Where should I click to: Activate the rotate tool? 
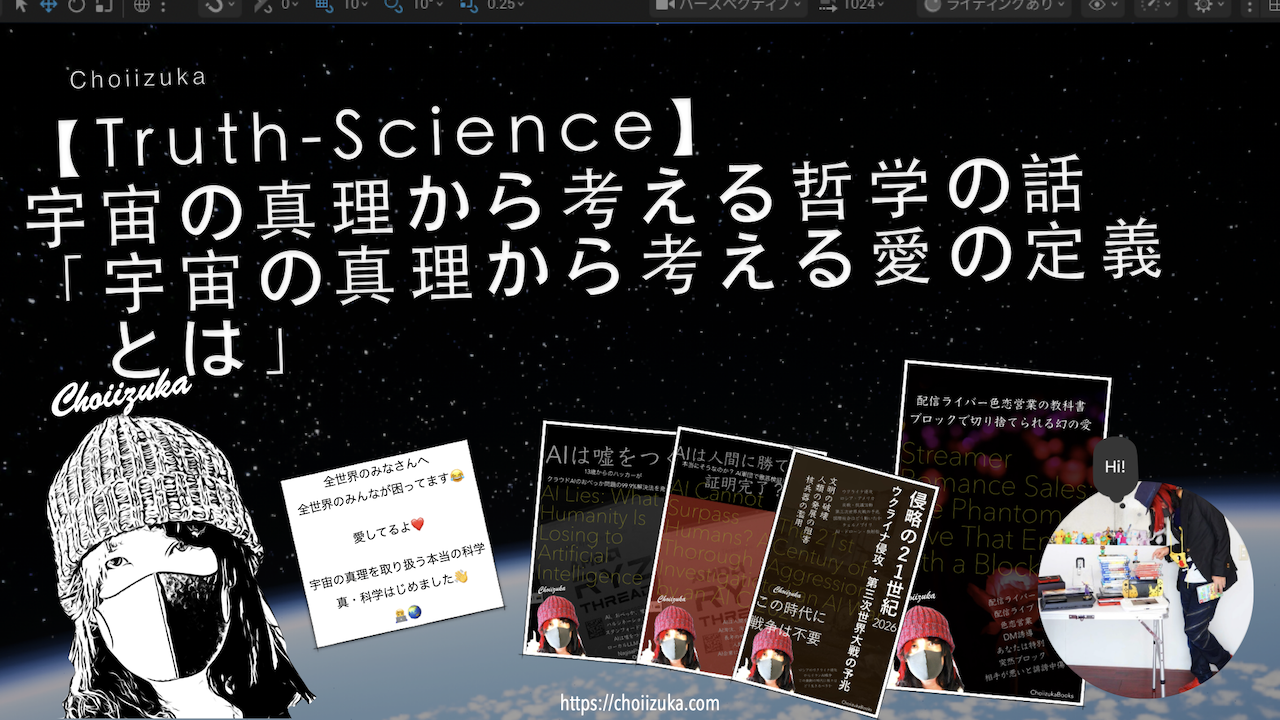[x=77, y=5]
